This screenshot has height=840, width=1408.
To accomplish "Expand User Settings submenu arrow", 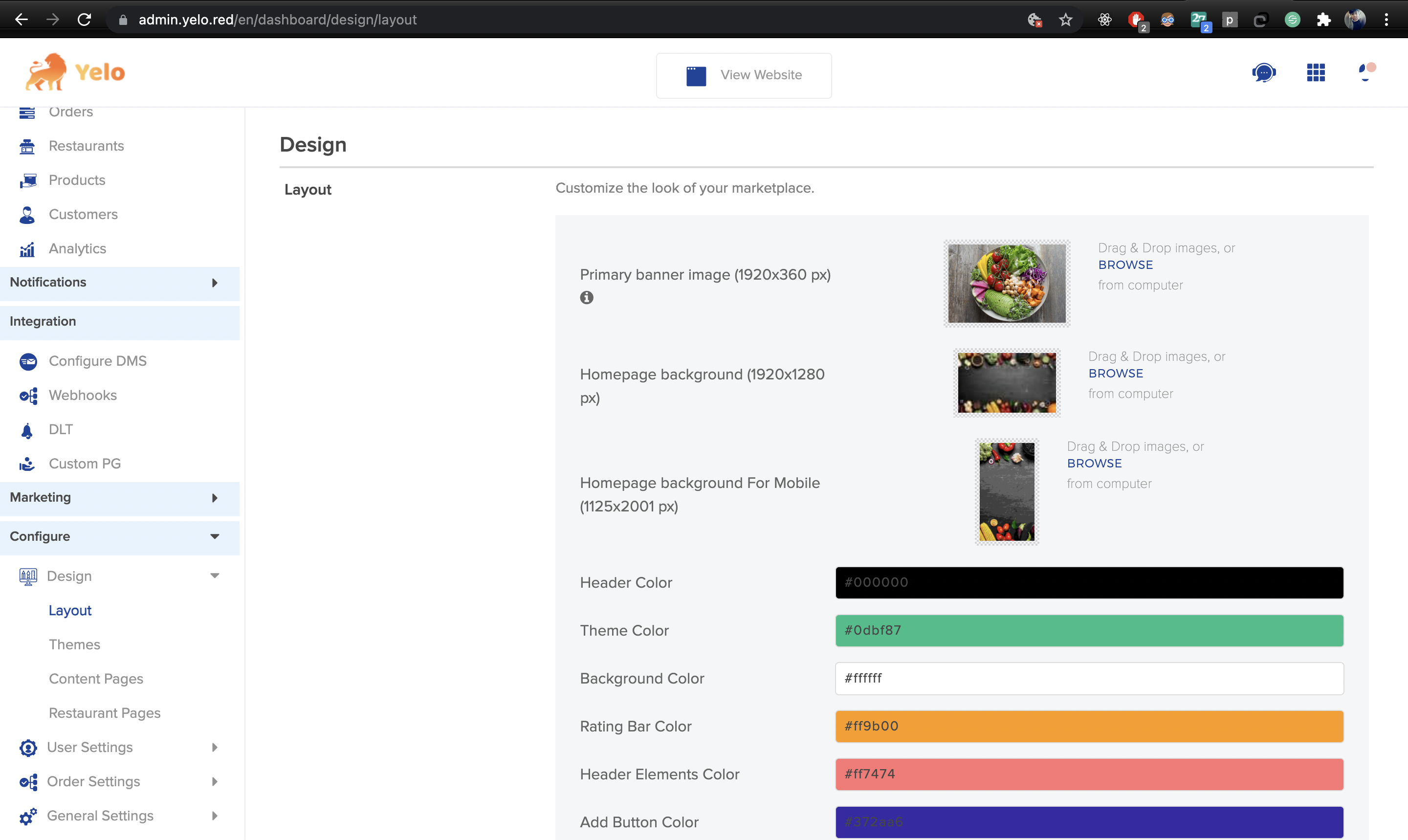I will [x=215, y=747].
